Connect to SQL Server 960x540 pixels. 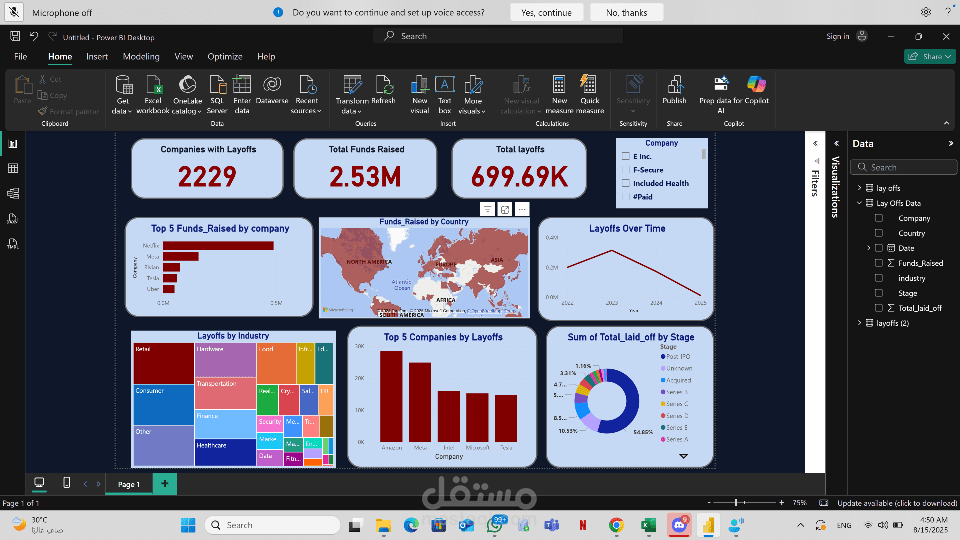(x=217, y=94)
